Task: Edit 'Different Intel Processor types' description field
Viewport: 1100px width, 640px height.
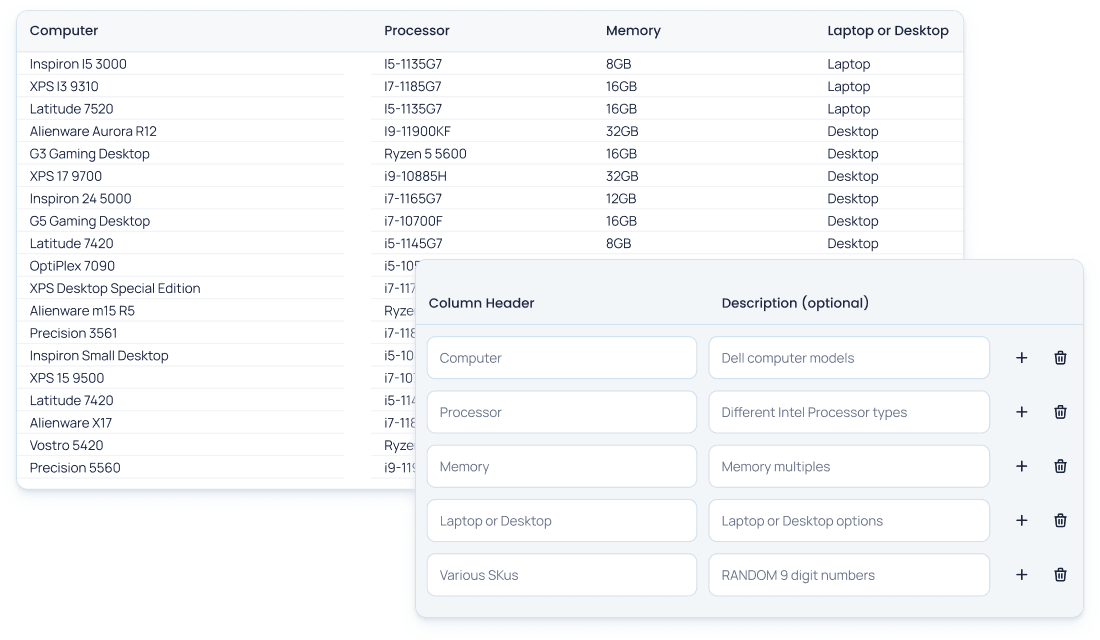Action: click(849, 412)
